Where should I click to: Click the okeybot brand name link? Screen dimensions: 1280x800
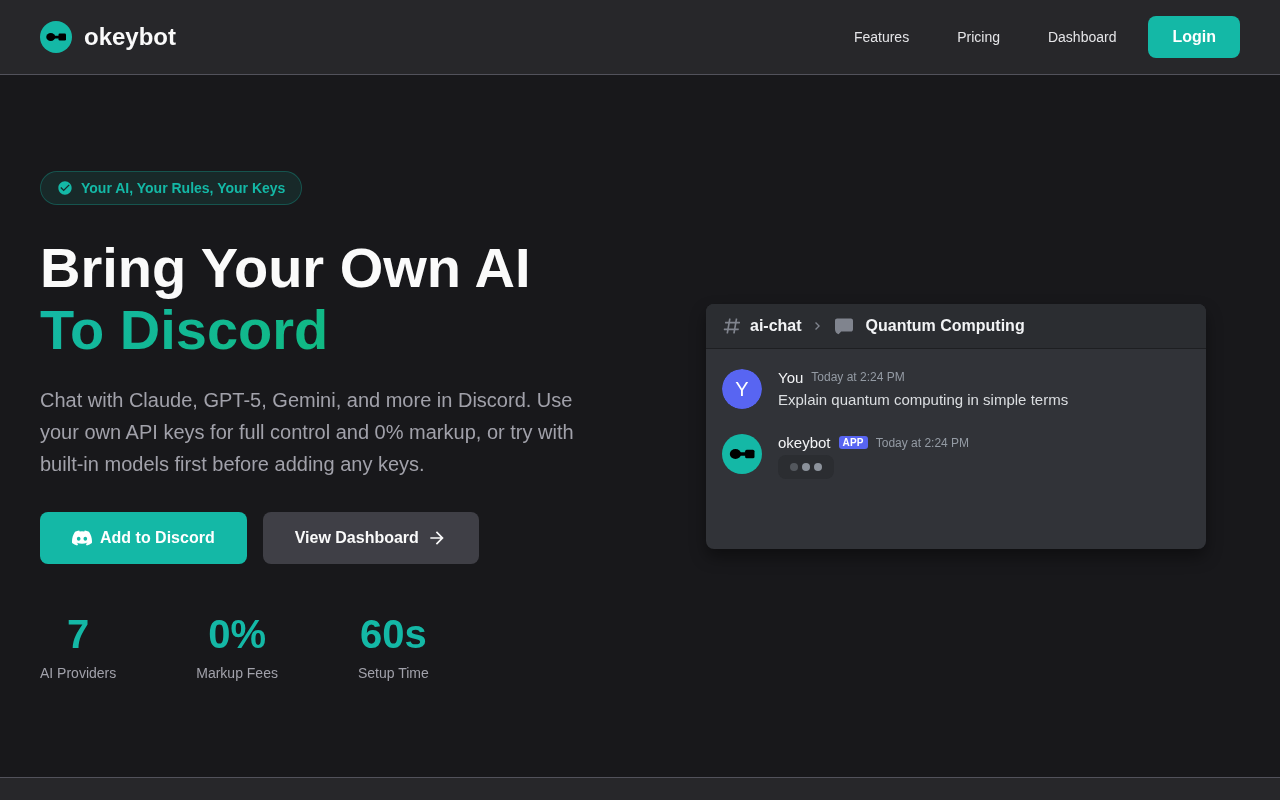pyautogui.click(x=130, y=37)
